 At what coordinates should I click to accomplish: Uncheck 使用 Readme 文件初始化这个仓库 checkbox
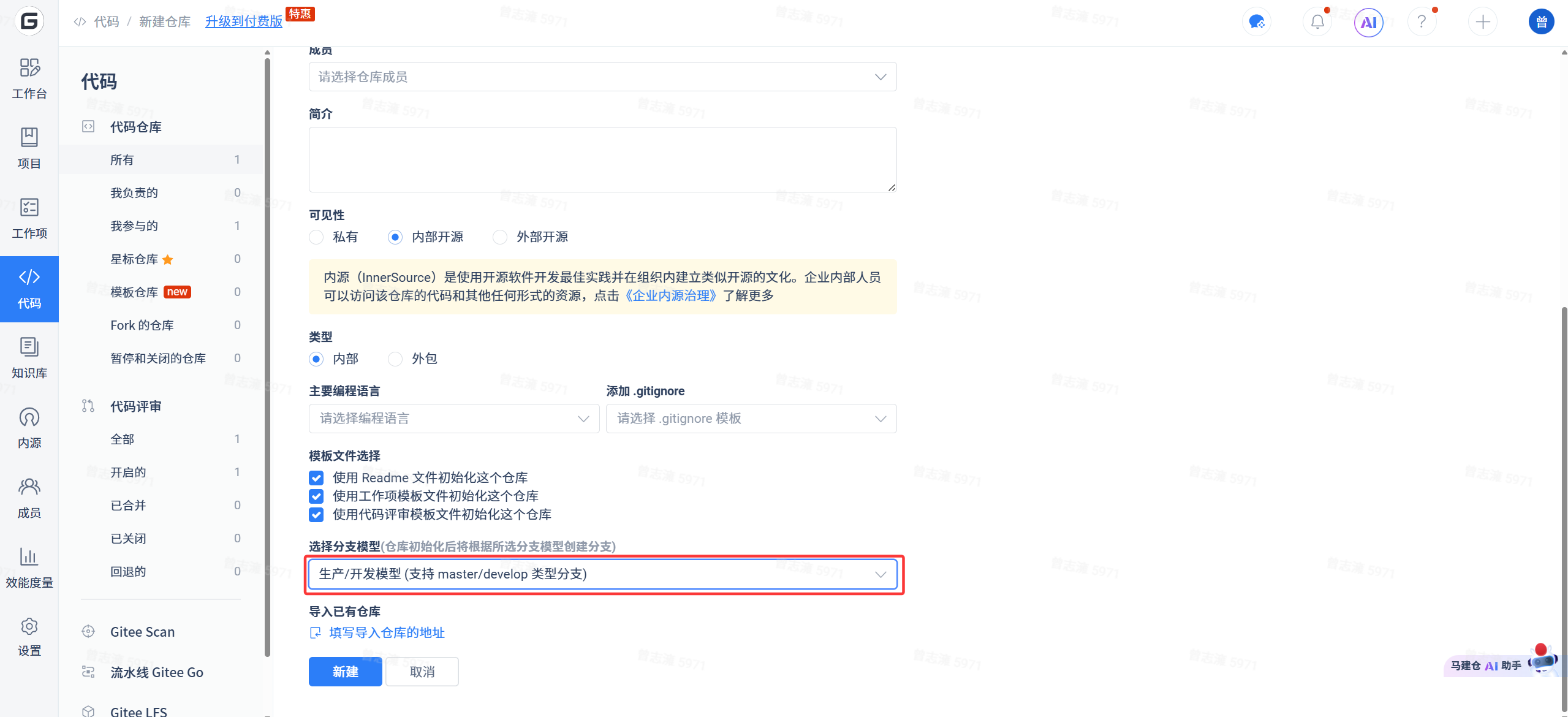pyautogui.click(x=316, y=478)
